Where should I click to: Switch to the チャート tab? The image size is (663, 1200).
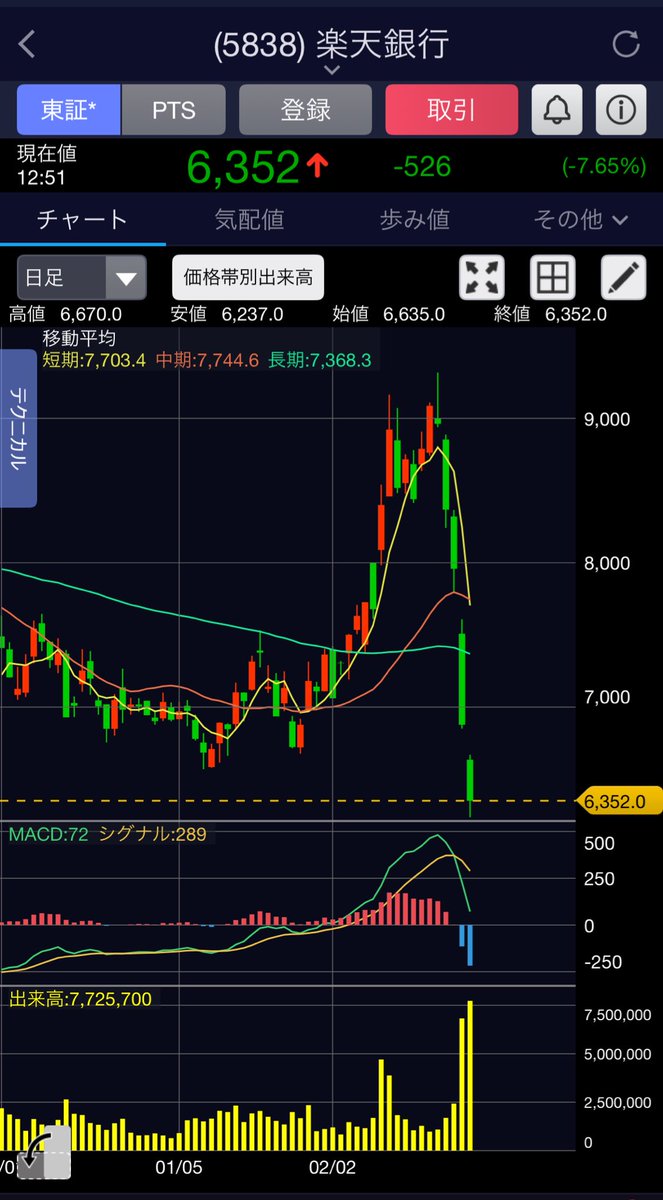(x=82, y=219)
